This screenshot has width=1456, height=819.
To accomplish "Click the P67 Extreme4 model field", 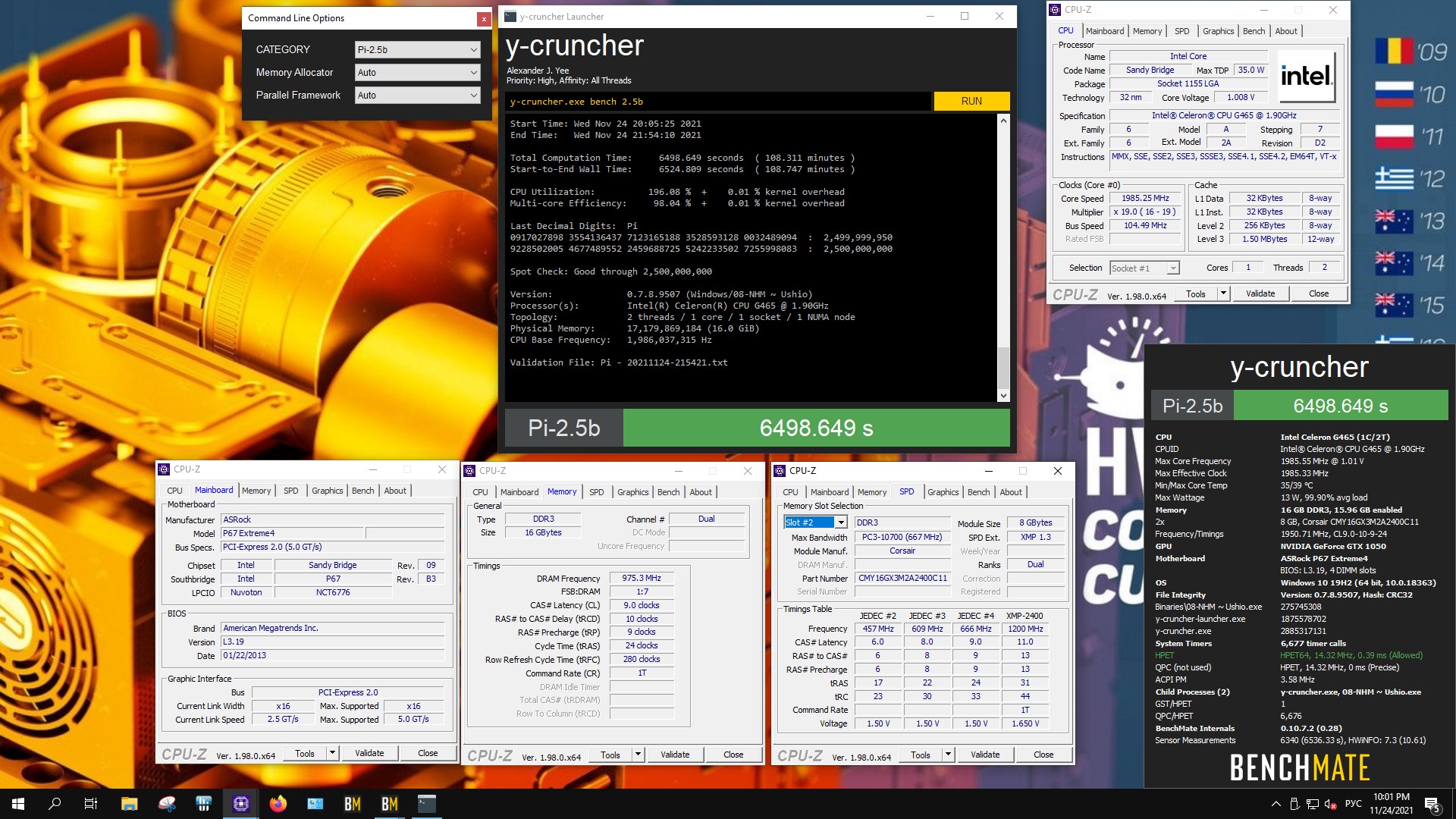I will coord(292,533).
